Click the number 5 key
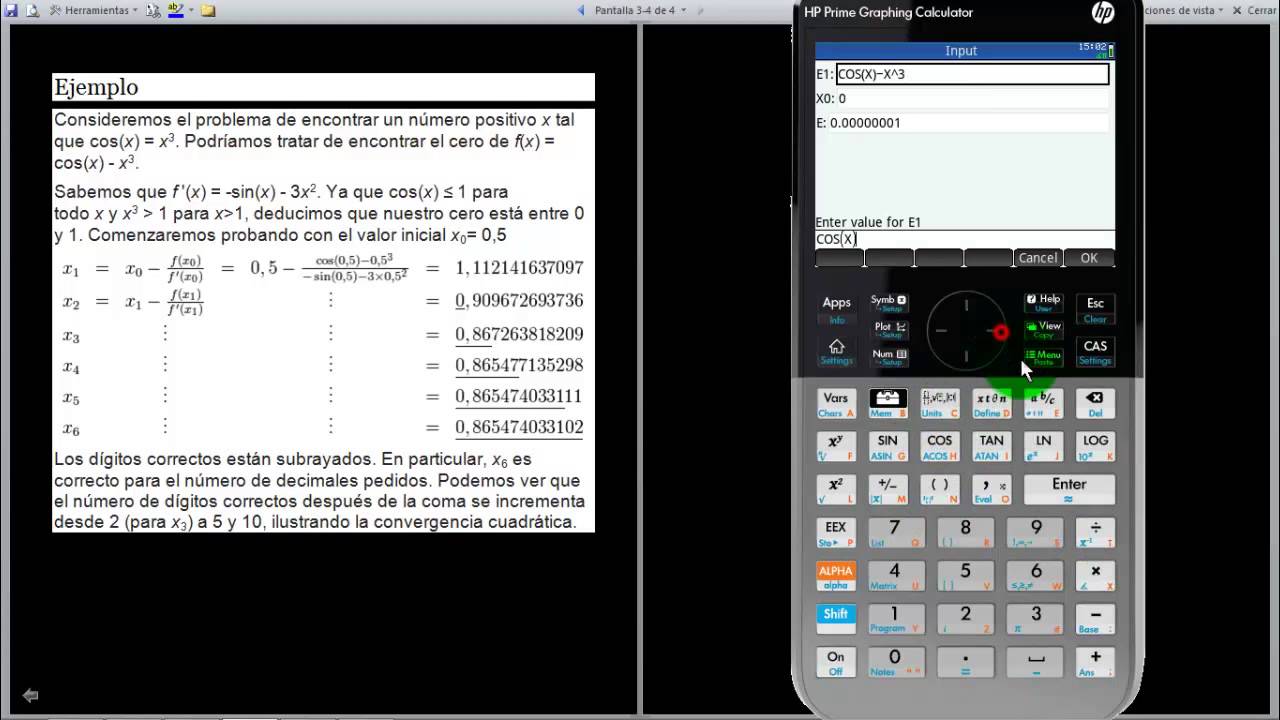The height and width of the screenshot is (720, 1280). [965, 575]
